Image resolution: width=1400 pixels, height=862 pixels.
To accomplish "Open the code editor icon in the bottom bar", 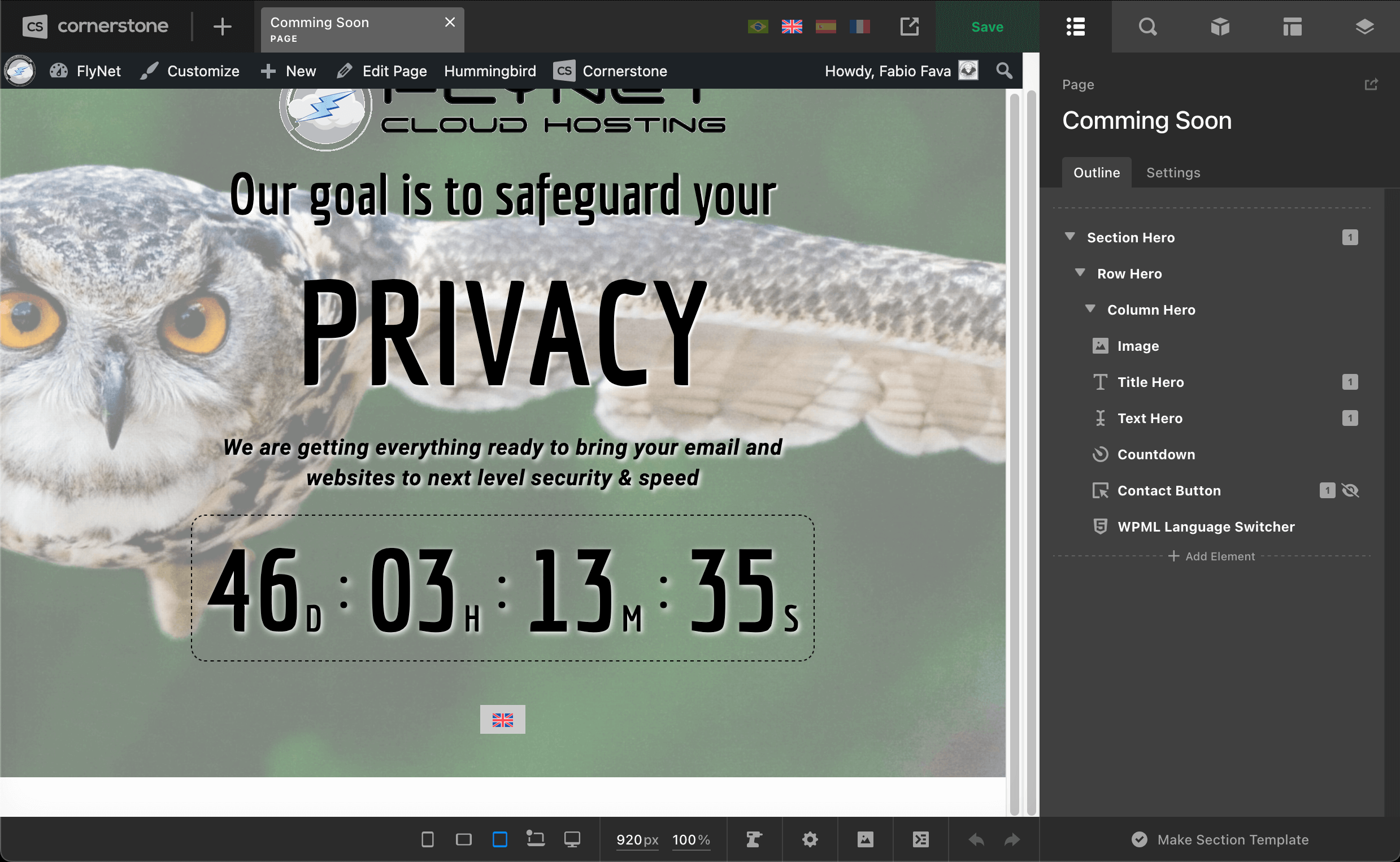I will coord(920,839).
